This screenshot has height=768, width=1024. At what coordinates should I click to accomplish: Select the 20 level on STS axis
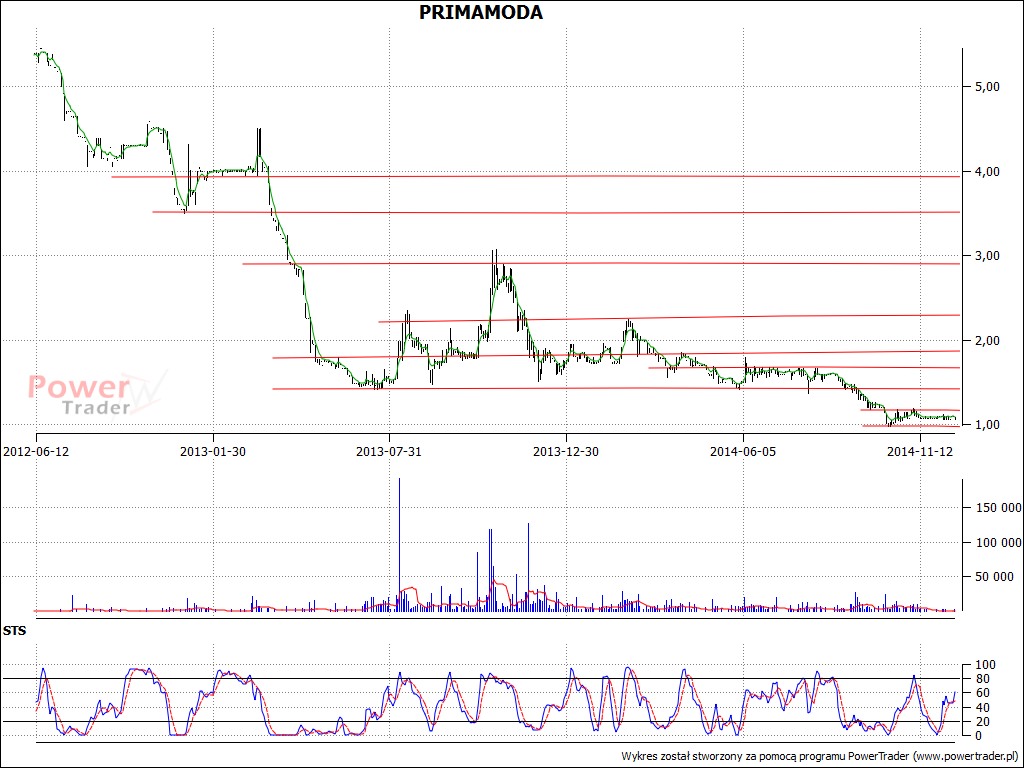tap(983, 722)
